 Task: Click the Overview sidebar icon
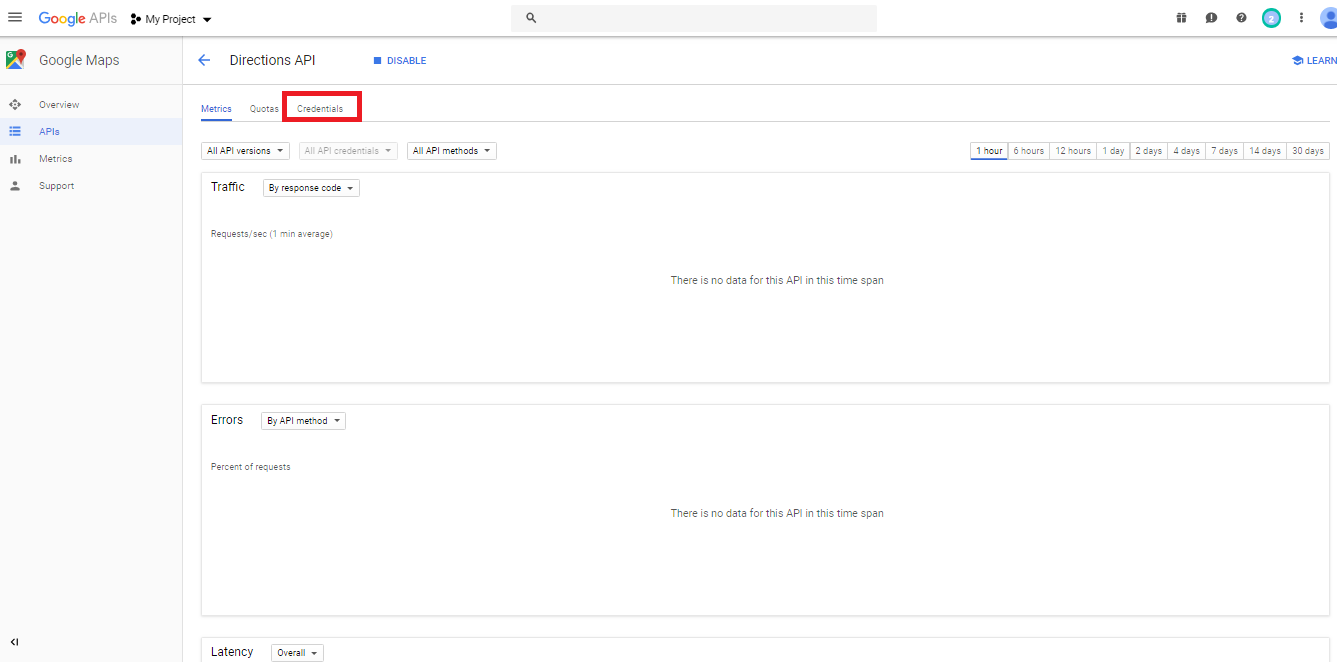(x=15, y=104)
